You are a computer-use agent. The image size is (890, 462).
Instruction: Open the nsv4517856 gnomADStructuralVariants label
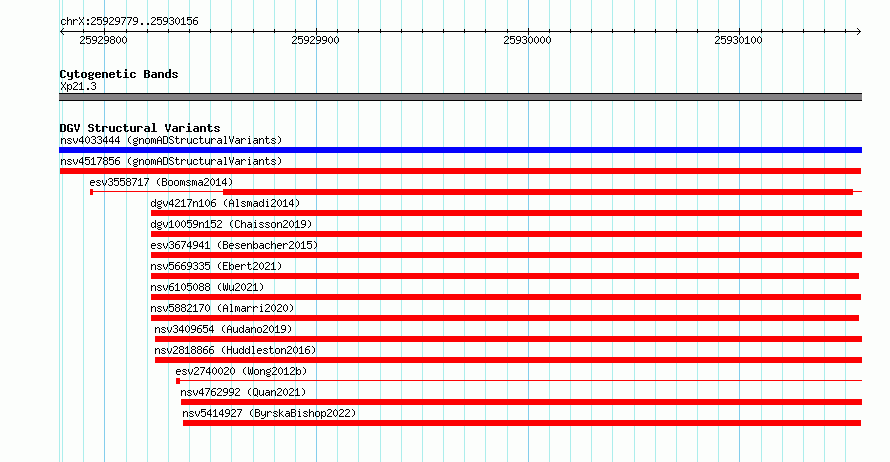point(171,161)
